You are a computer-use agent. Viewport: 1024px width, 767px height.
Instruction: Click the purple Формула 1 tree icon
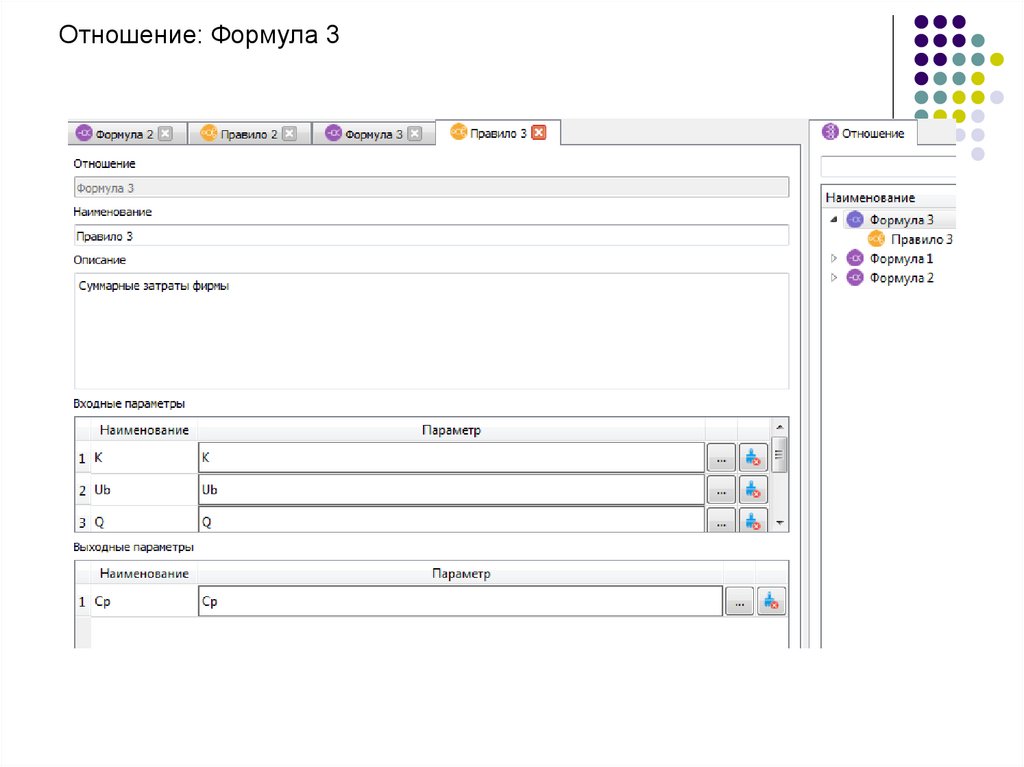point(855,258)
